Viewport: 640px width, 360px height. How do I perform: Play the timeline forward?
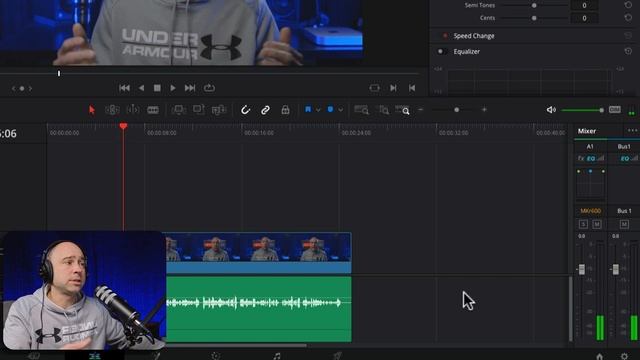[x=173, y=88]
